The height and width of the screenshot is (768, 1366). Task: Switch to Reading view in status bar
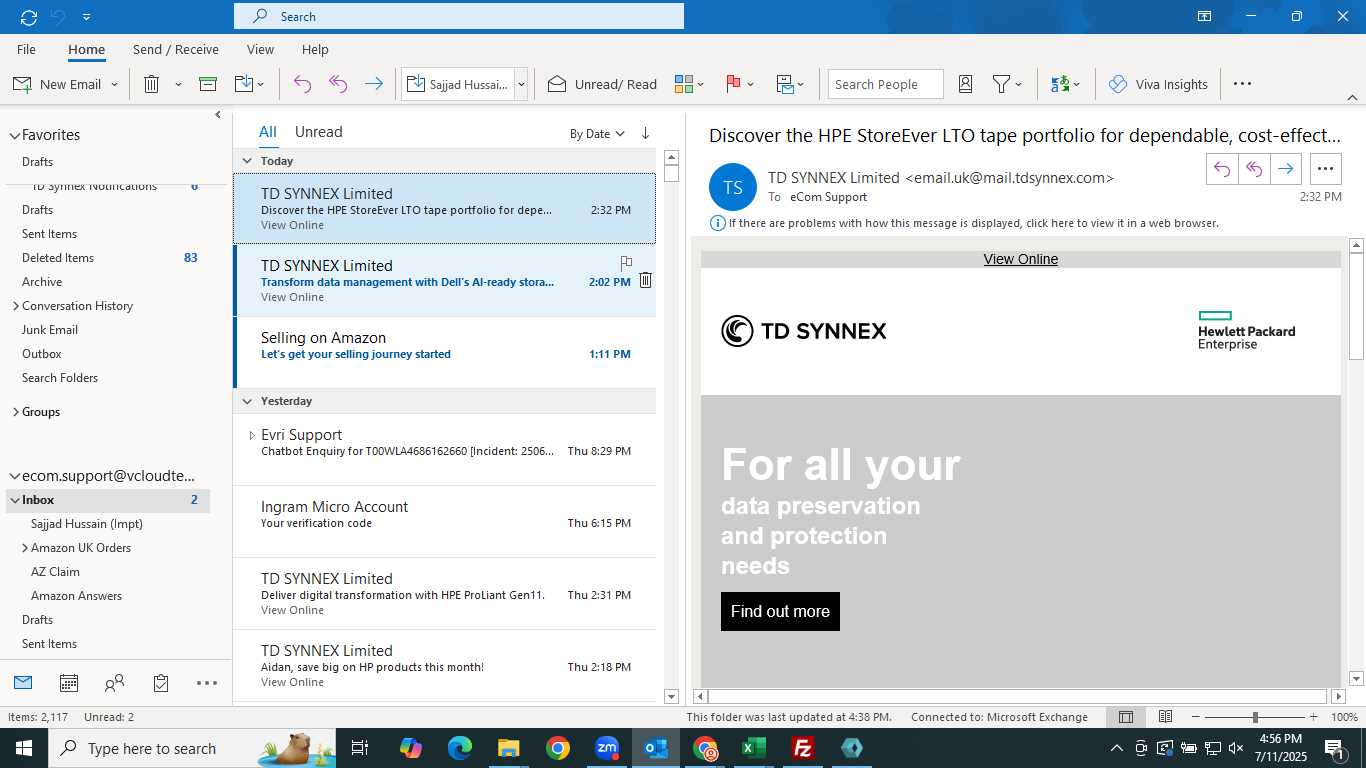(x=1165, y=717)
